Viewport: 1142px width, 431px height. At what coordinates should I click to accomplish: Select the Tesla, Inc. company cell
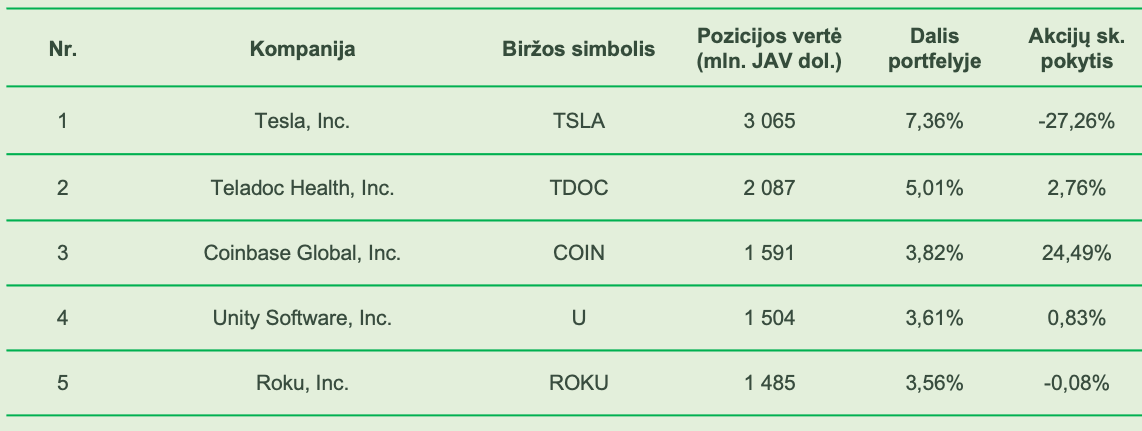point(302,121)
